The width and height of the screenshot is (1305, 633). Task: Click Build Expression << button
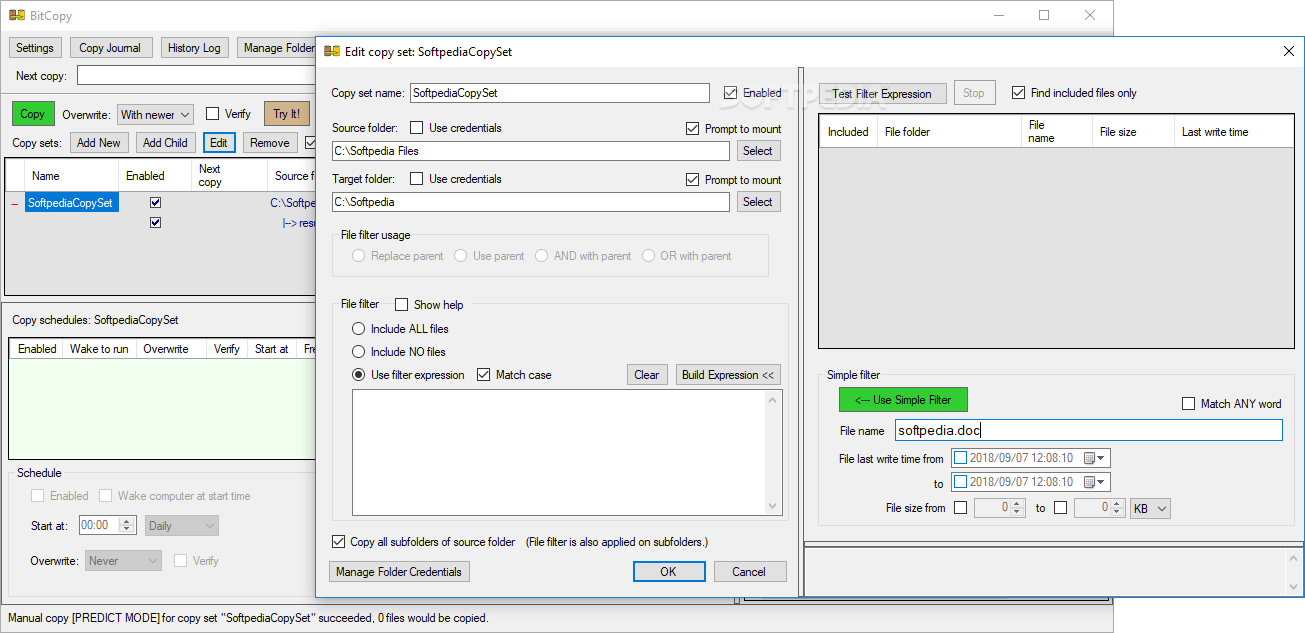click(x=728, y=375)
